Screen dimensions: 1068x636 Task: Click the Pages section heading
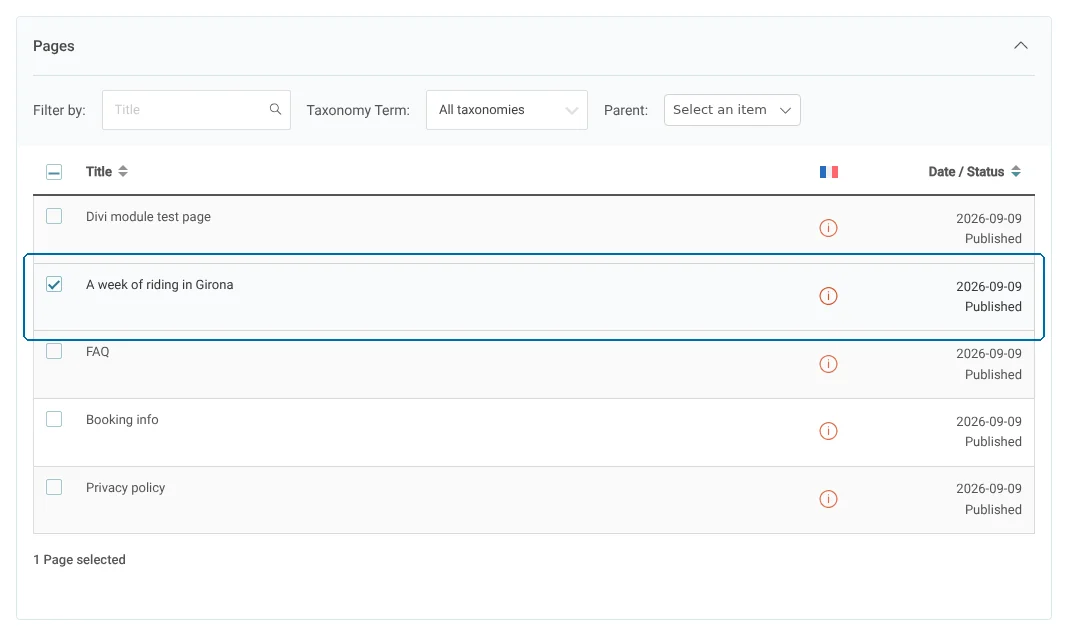click(x=54, y=46)
